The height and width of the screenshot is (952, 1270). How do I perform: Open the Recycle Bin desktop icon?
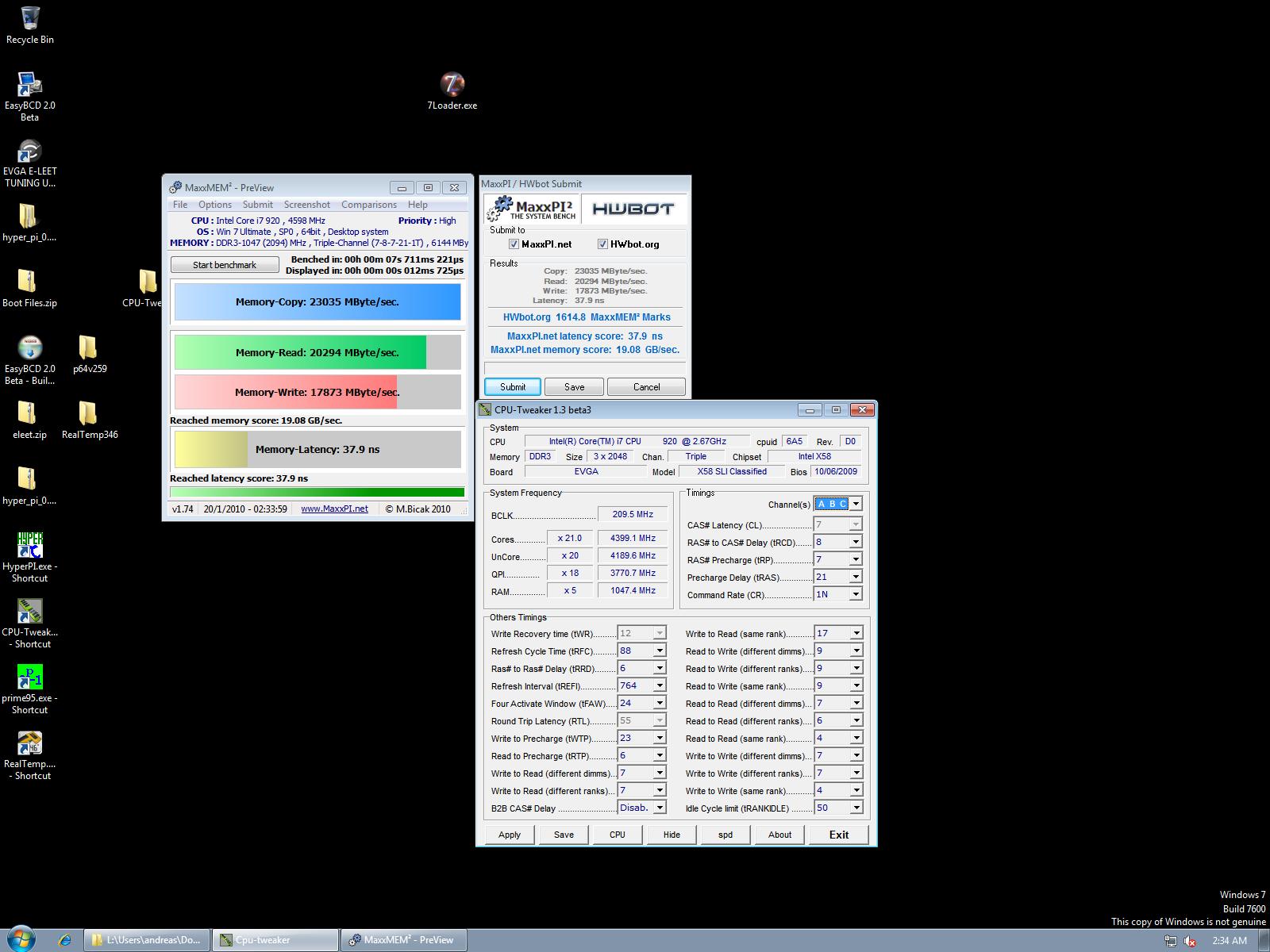coord(29,25)
